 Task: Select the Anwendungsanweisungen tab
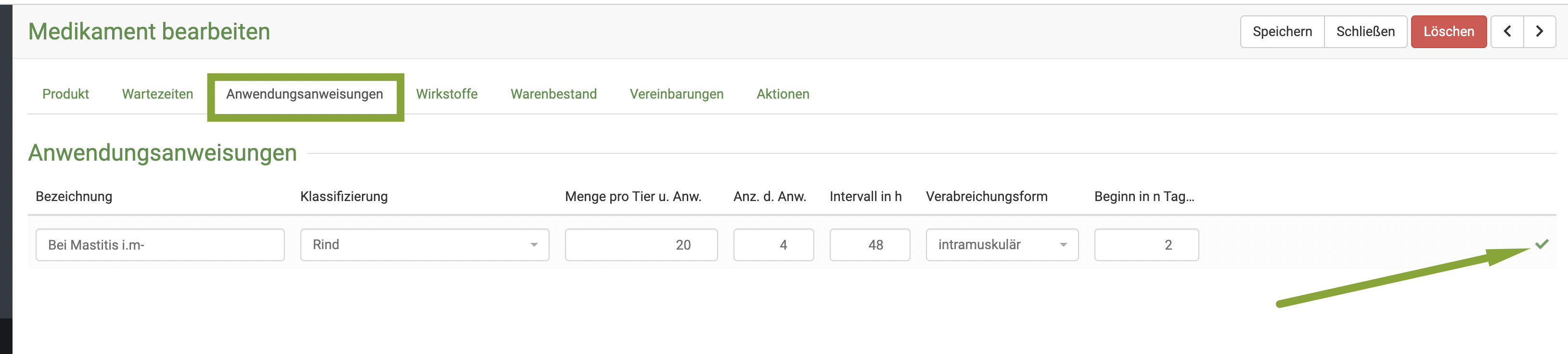point(304,94)
